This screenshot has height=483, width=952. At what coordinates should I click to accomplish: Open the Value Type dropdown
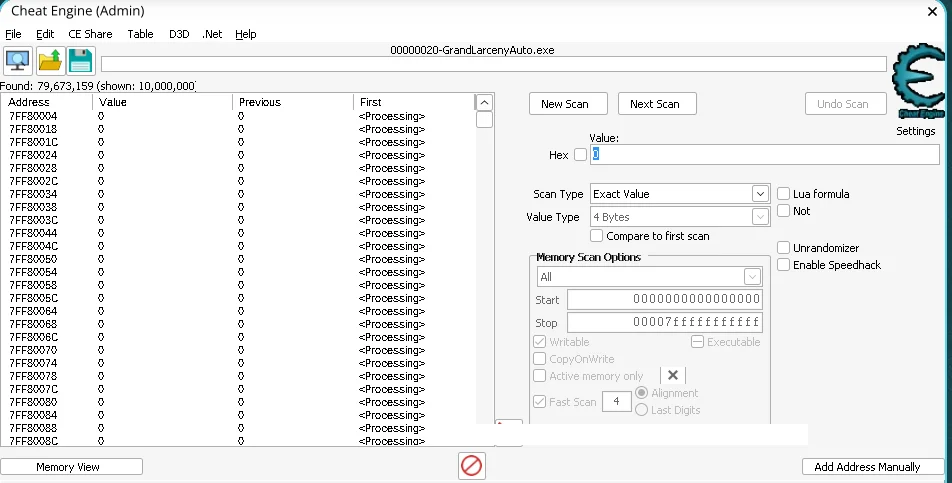[680, 217]
